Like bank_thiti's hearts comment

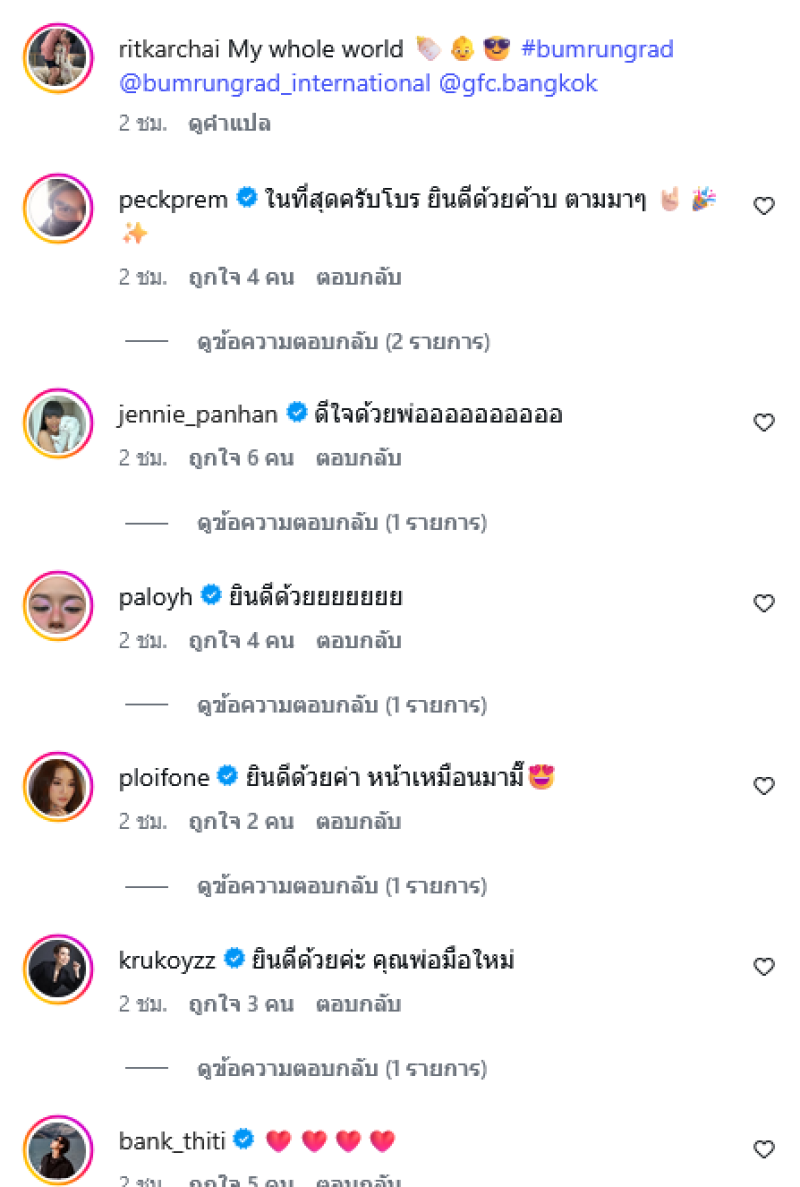(x=764, y=1149)
